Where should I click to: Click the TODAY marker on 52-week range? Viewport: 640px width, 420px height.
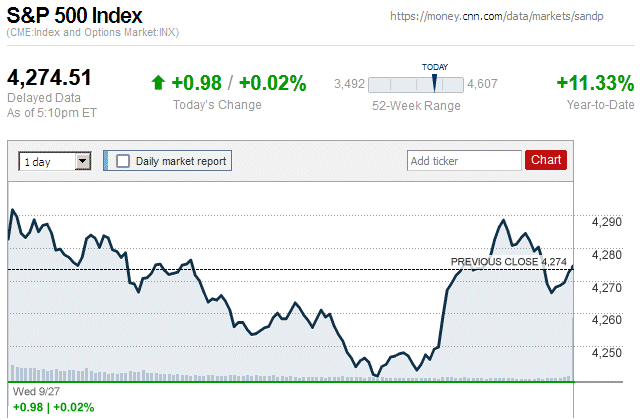[434, 67]
